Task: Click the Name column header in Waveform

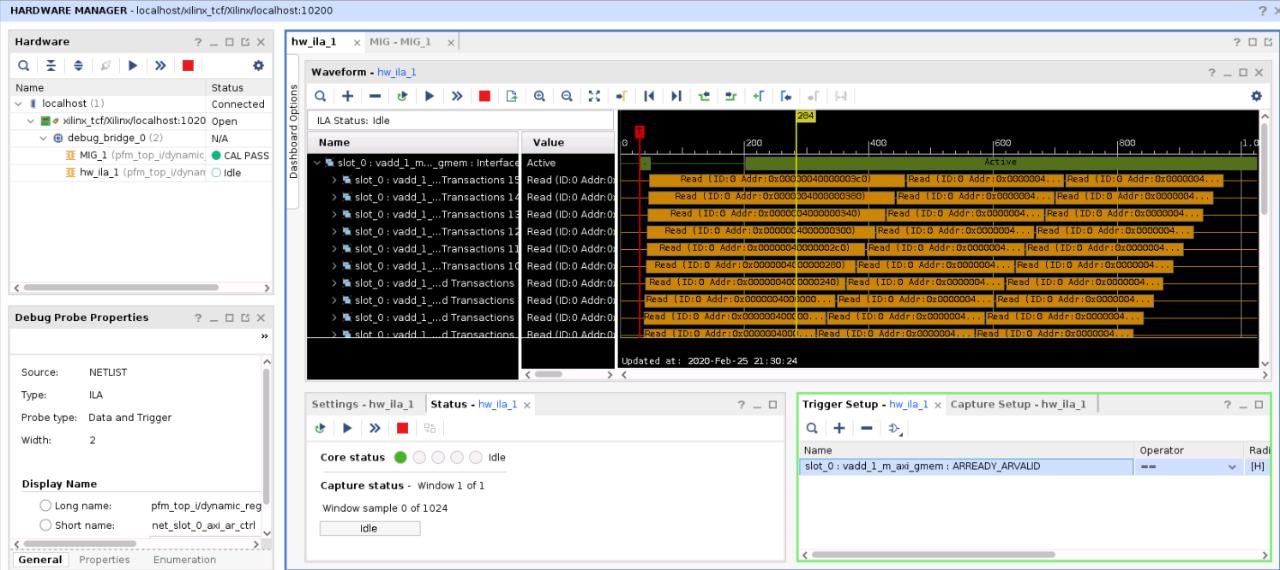Action: pos(413,143)
